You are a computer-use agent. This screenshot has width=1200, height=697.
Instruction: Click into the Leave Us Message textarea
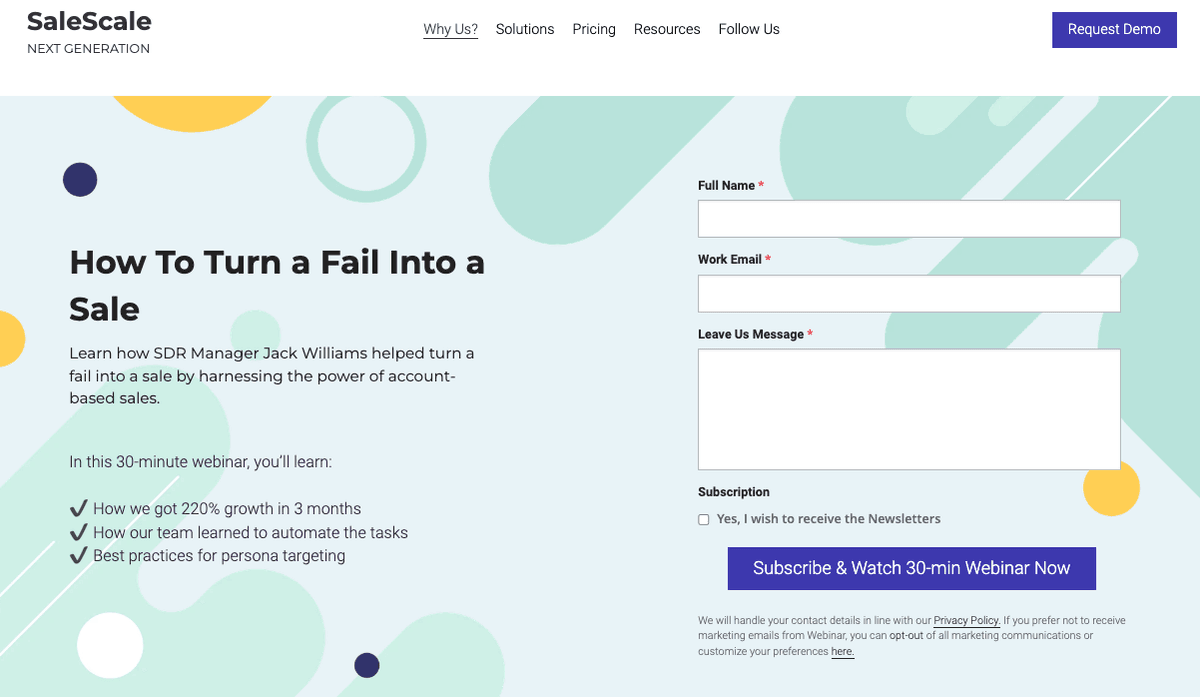pos(909,409)
